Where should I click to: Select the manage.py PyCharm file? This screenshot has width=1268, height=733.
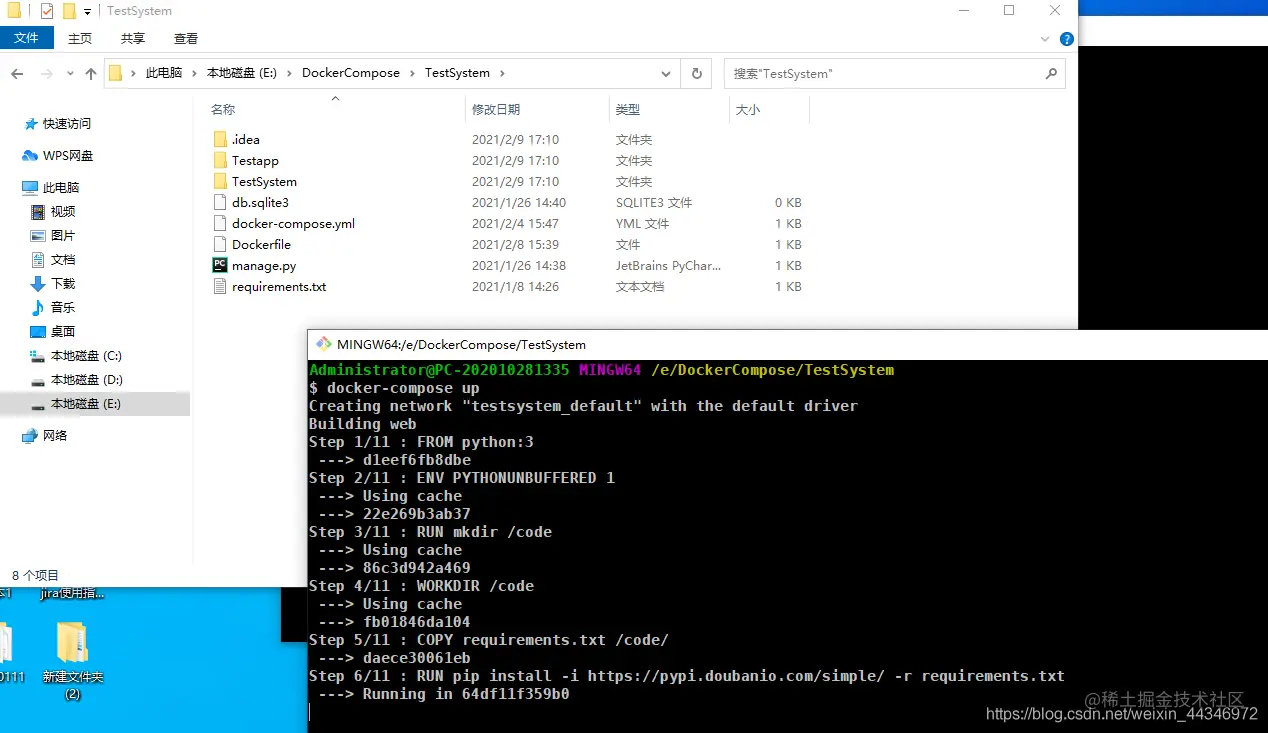[253, 265]
